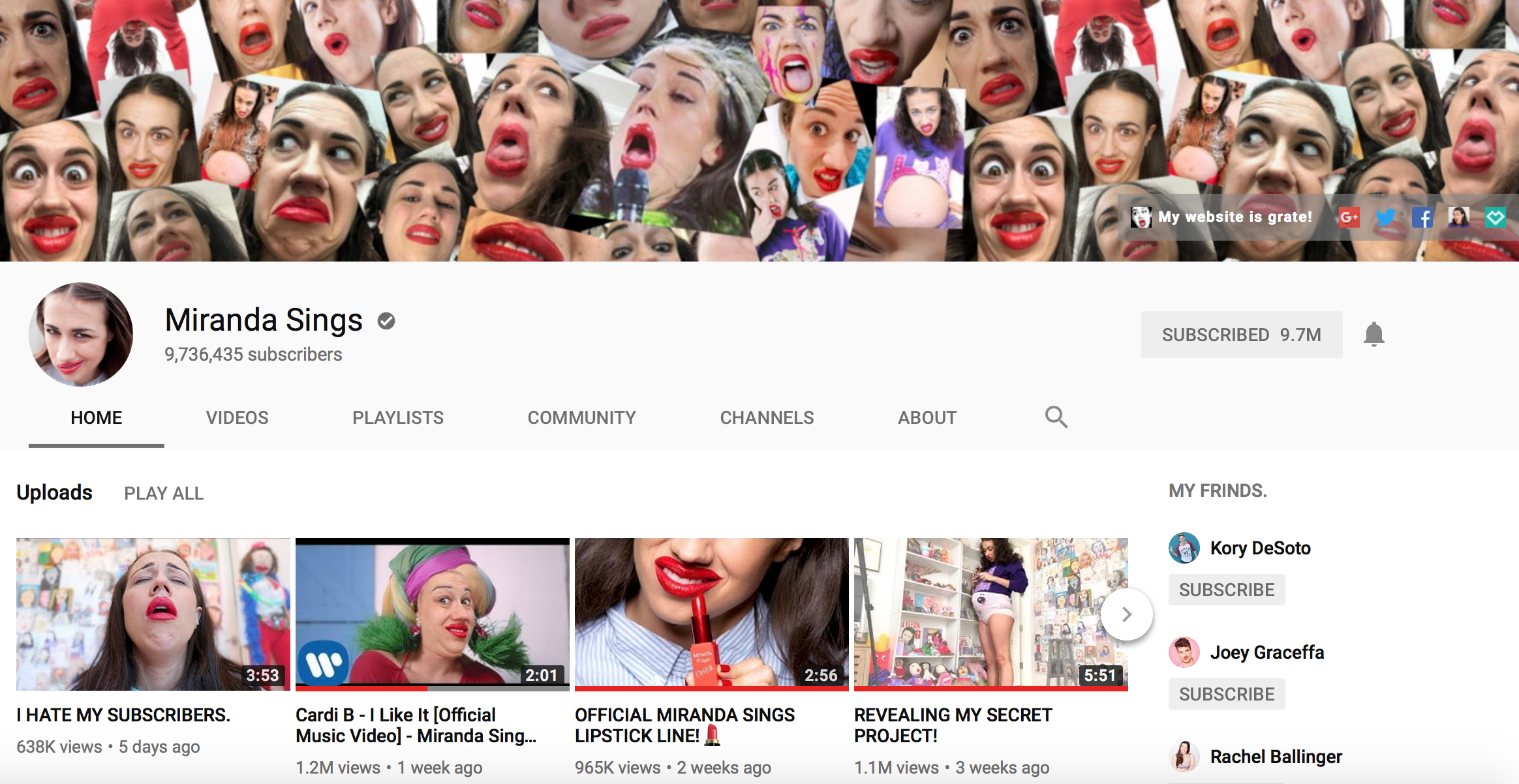The height and width of the screenshot is (784, 1519).
Task: Open Cardi B I Like It video thumbnail
Action: pos(433,614)
